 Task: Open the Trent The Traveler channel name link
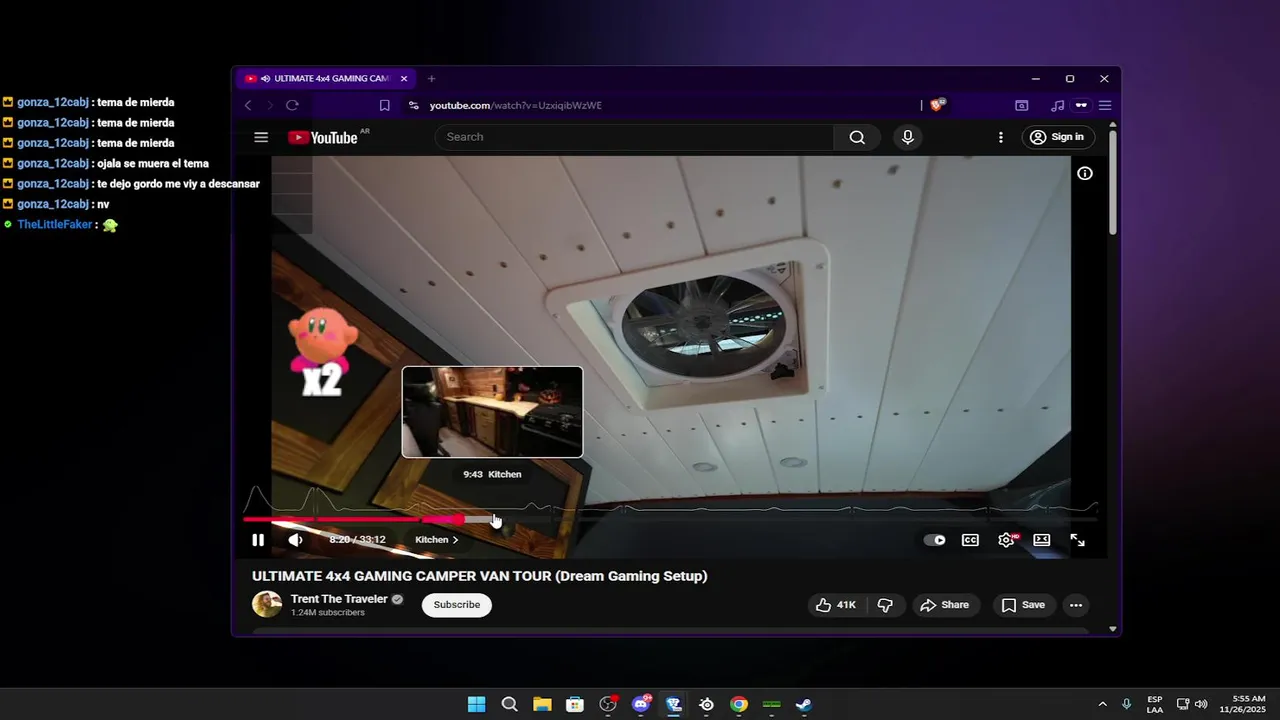pos(339,599)
